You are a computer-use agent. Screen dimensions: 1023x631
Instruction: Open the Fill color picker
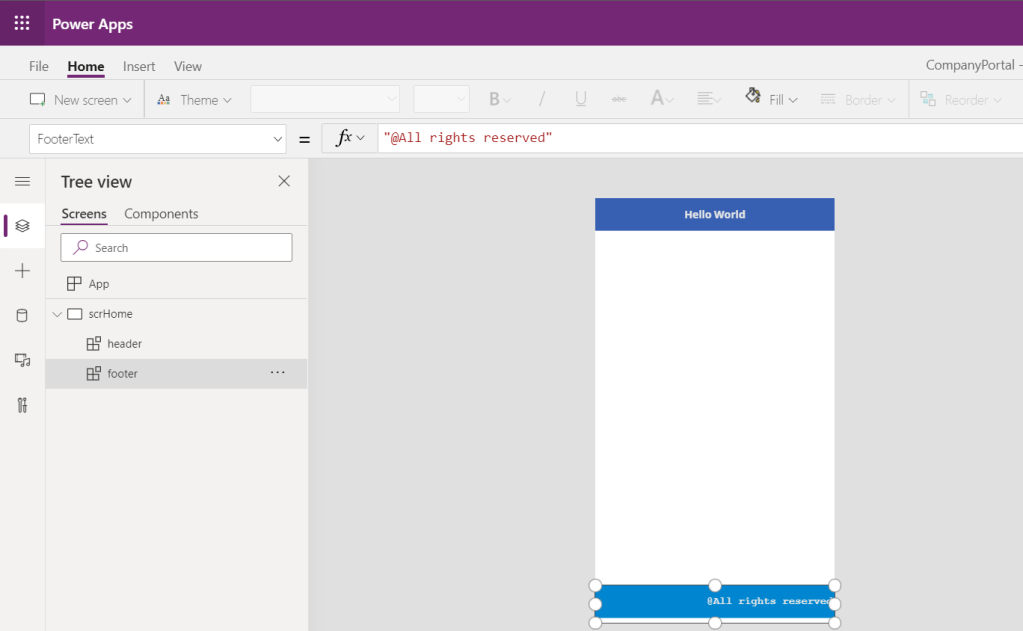(771, 100)
